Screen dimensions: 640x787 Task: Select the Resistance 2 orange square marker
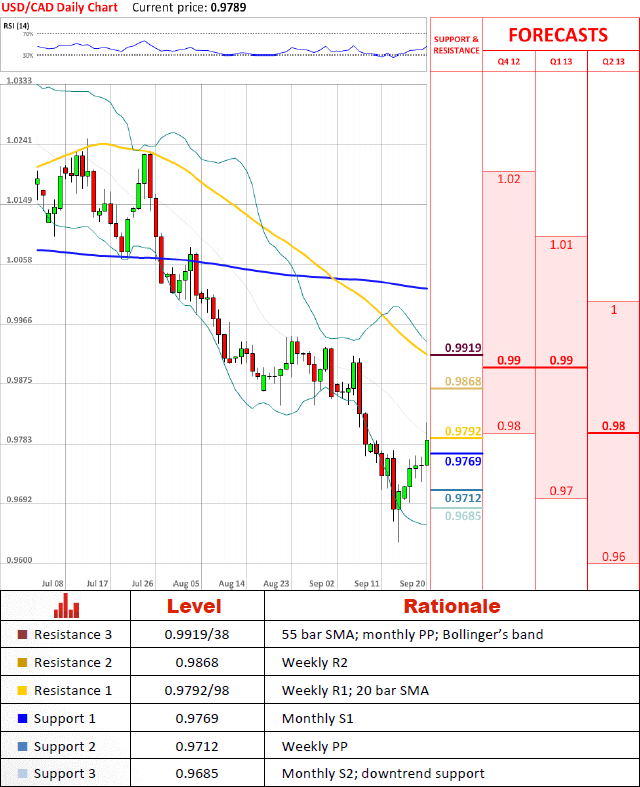23,662
